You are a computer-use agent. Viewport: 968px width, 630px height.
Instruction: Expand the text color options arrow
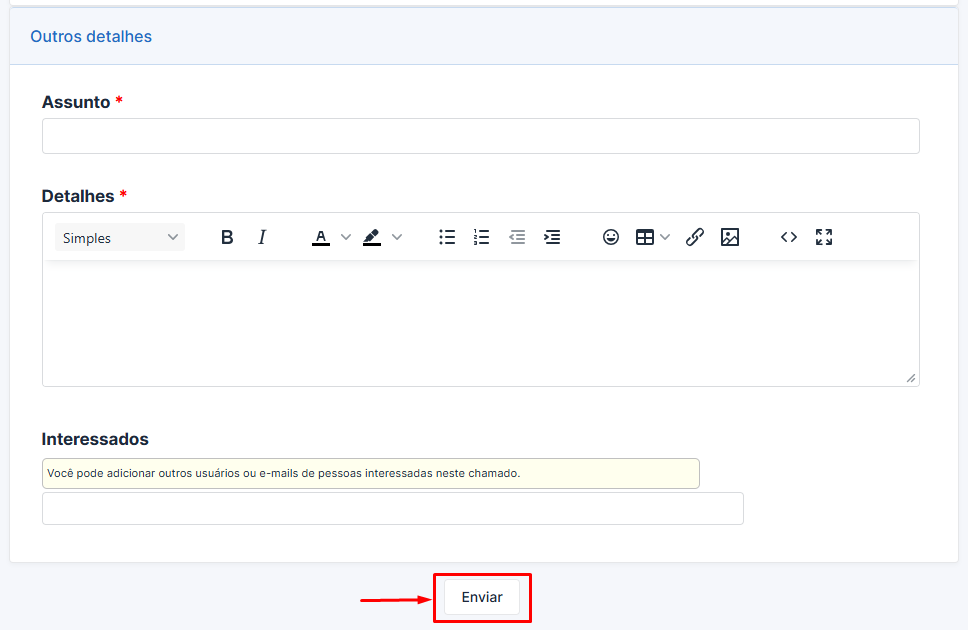coord(346,237)
